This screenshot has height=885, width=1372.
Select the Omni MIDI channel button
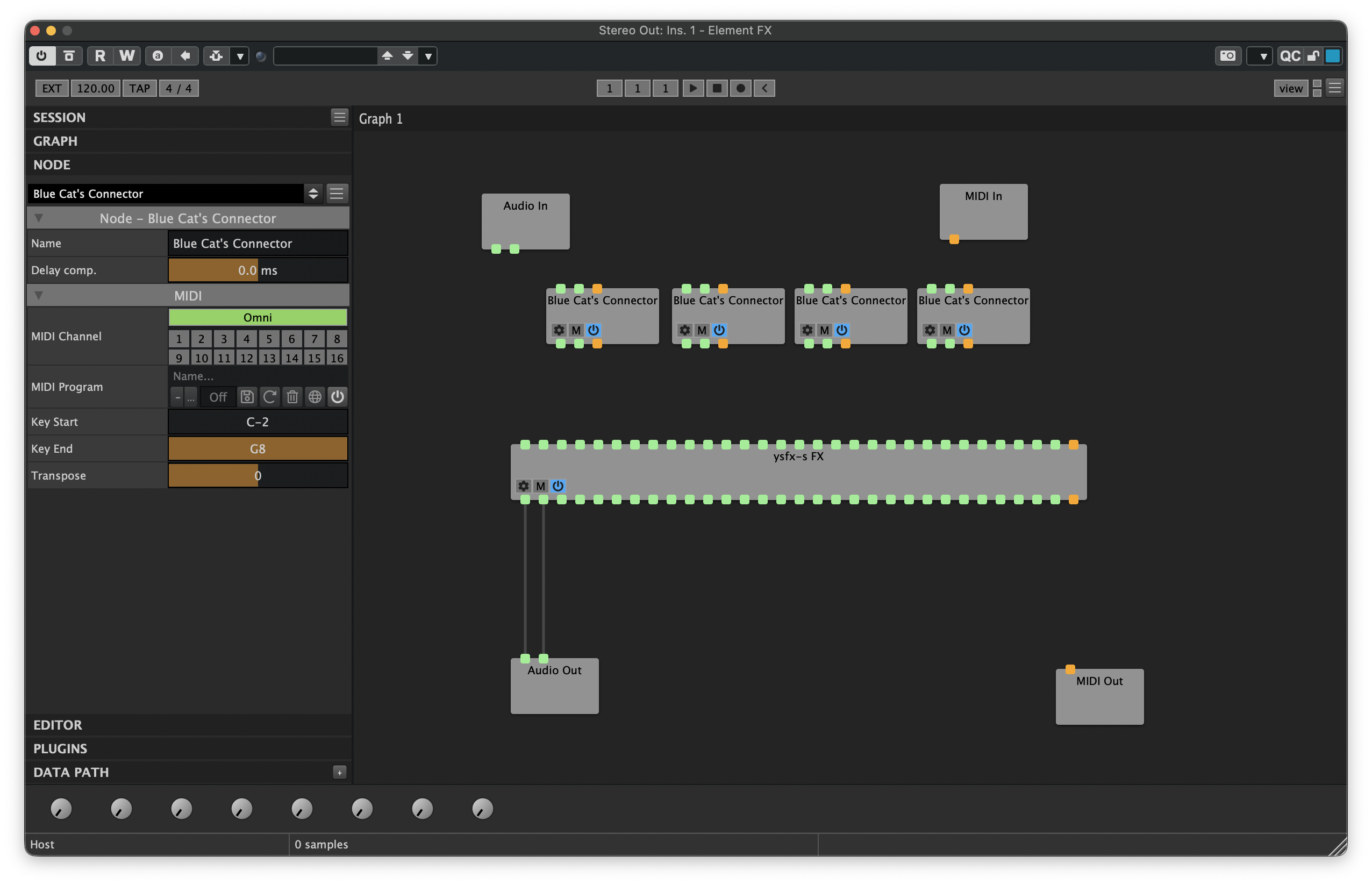coord(258,317)
